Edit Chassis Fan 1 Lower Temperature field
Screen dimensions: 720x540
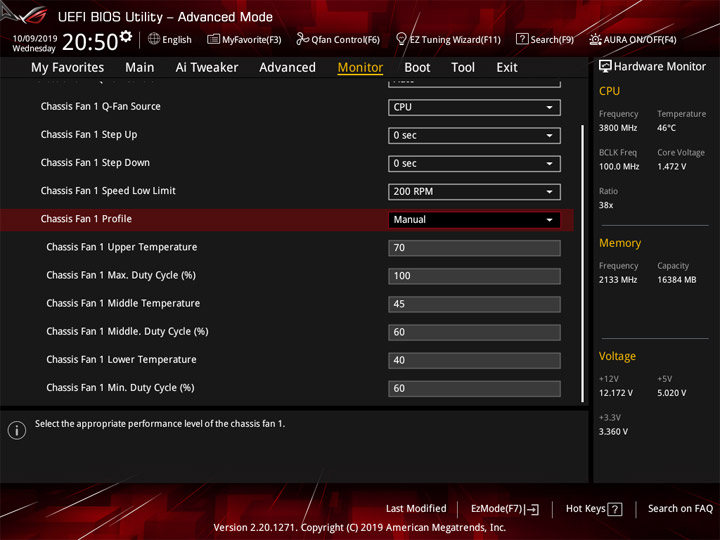474,360
